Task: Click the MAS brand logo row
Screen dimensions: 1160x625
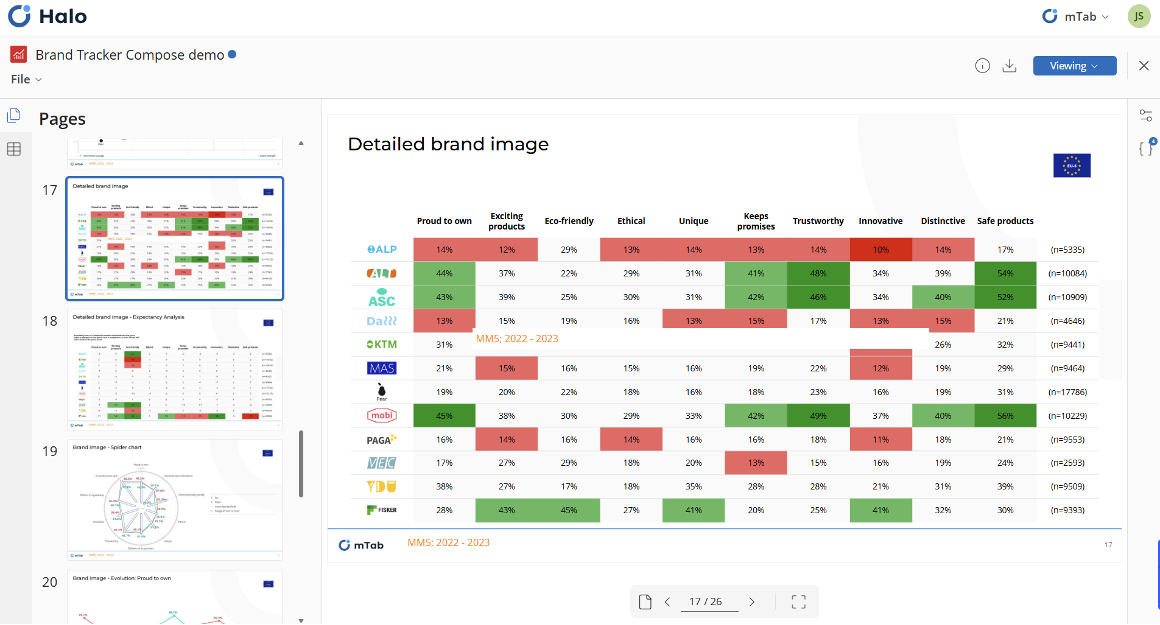Action: click(x=382, y=368)
